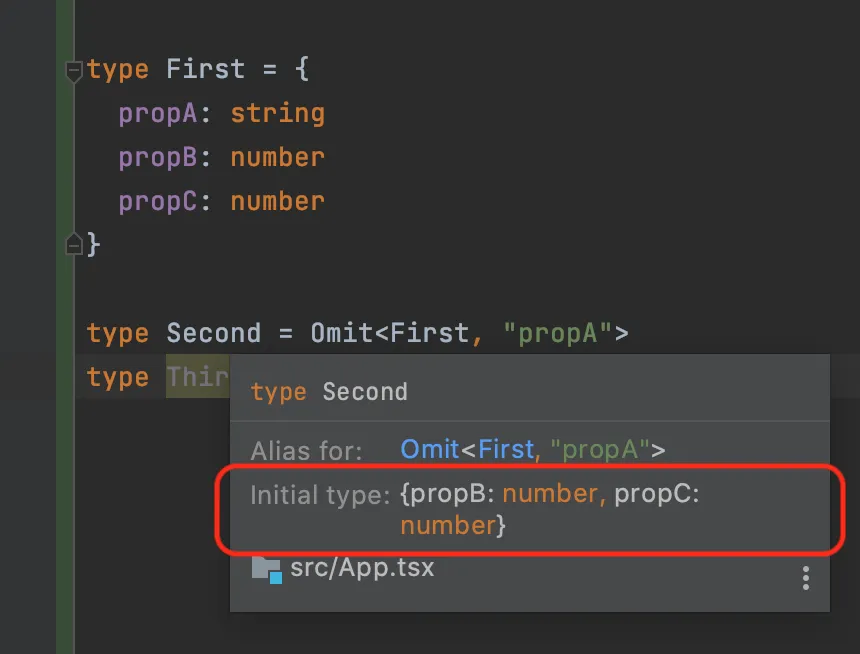Collapse the First type fold marker
This screenshot has height=654, width=860.
click(73, 71)
